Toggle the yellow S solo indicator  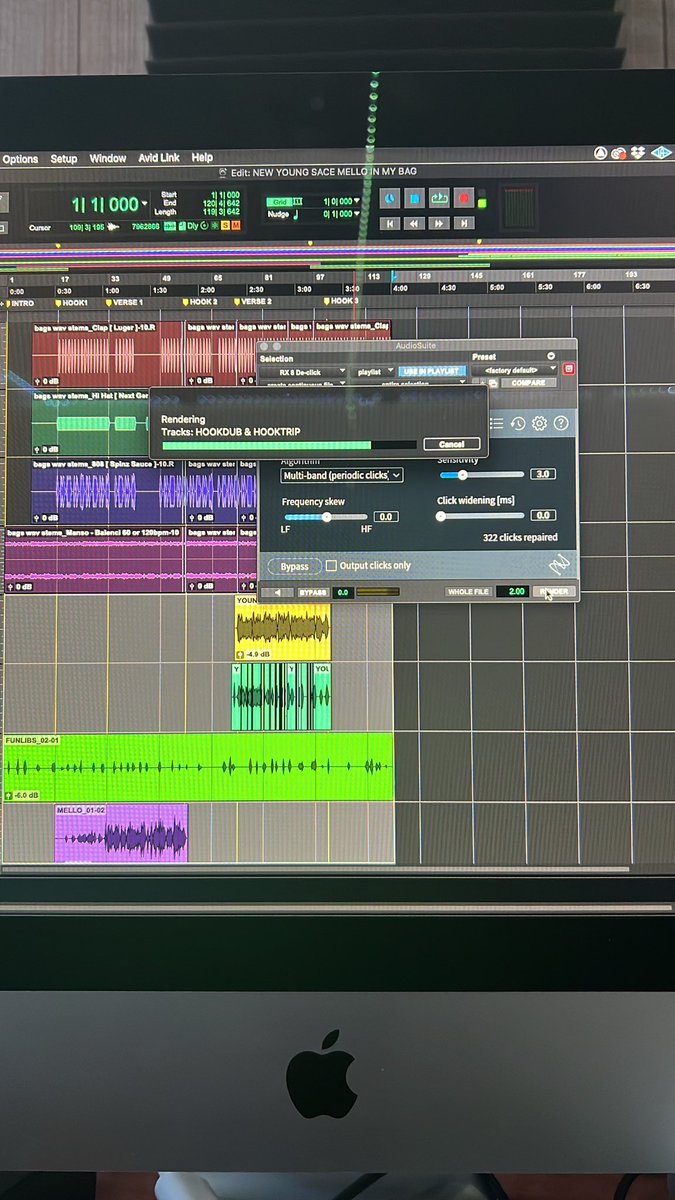[x=225, y=226]
